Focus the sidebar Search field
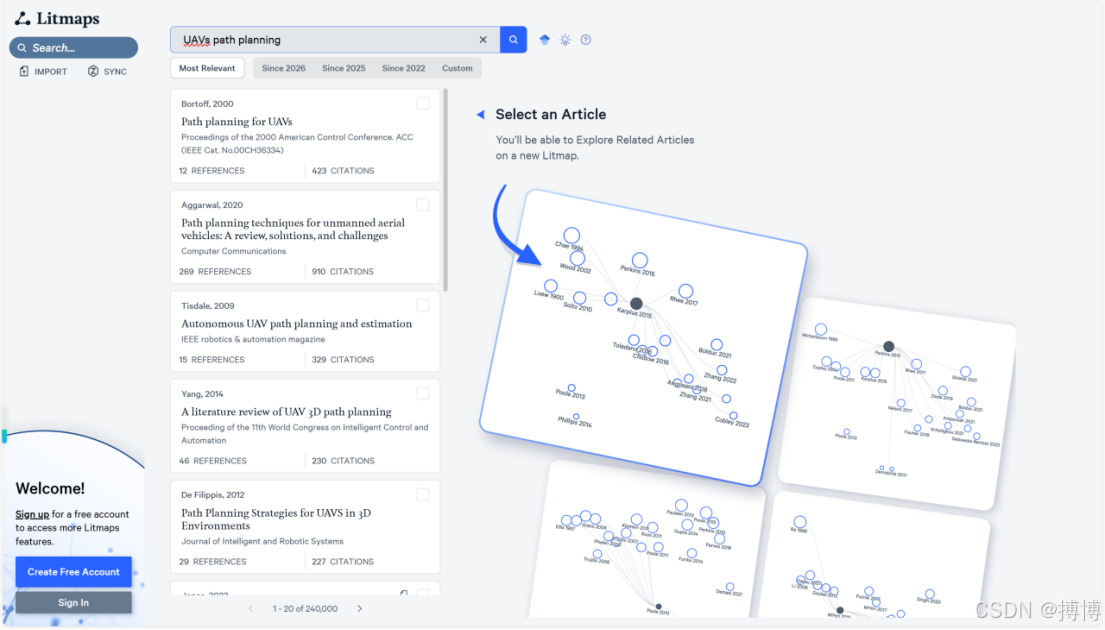The image size is (1105, 630). pyautogui.click(x=73, y=48)
